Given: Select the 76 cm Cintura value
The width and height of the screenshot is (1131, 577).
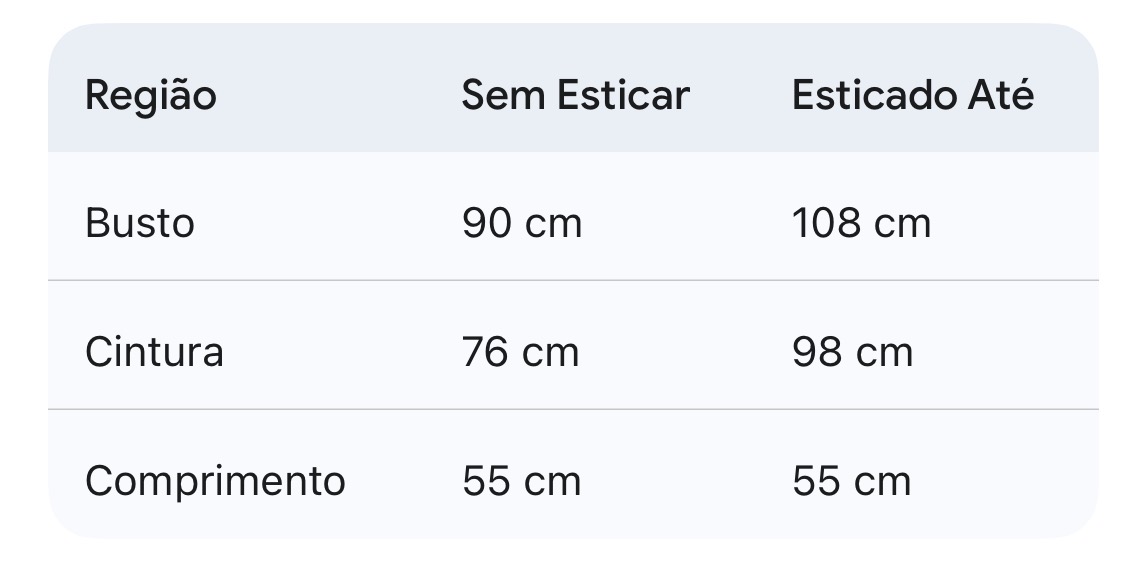Looking at the screenshot, I should pyautogui.click(x=520, y=352).
